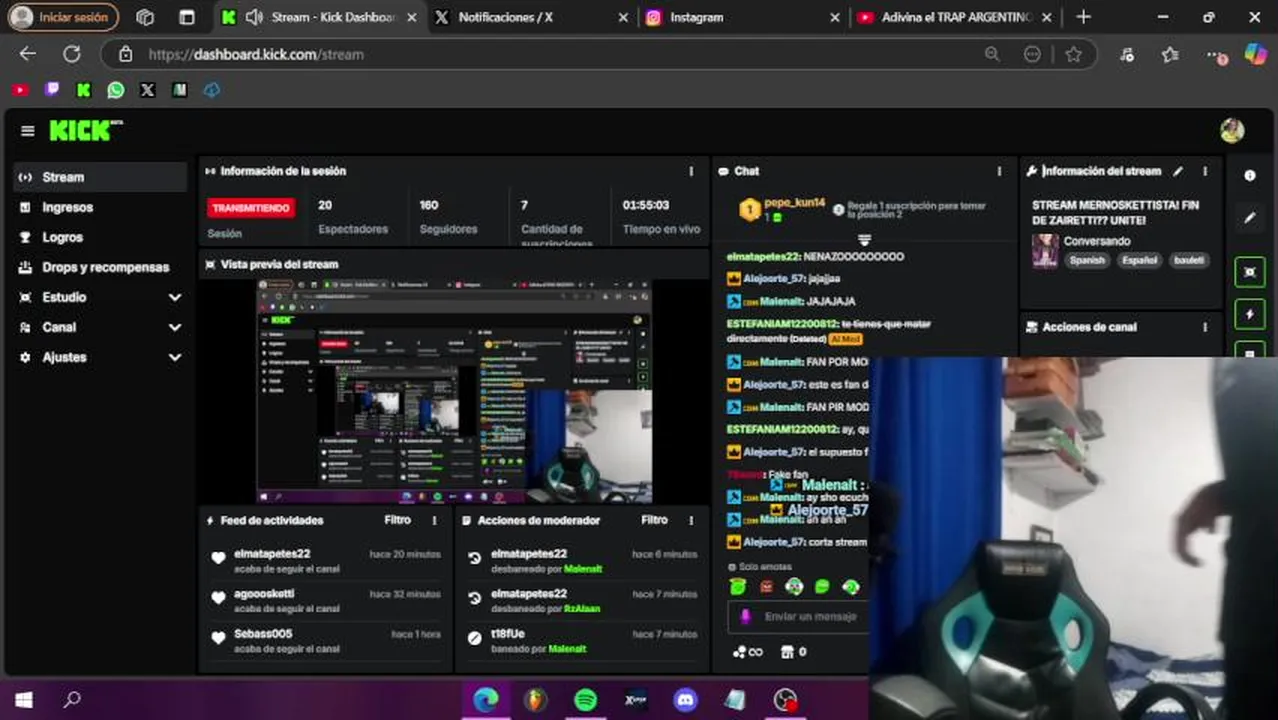Click the Español tag
Image resolution: width=1278 pixels, height=720 pixels.
(x=1139, y=260)
